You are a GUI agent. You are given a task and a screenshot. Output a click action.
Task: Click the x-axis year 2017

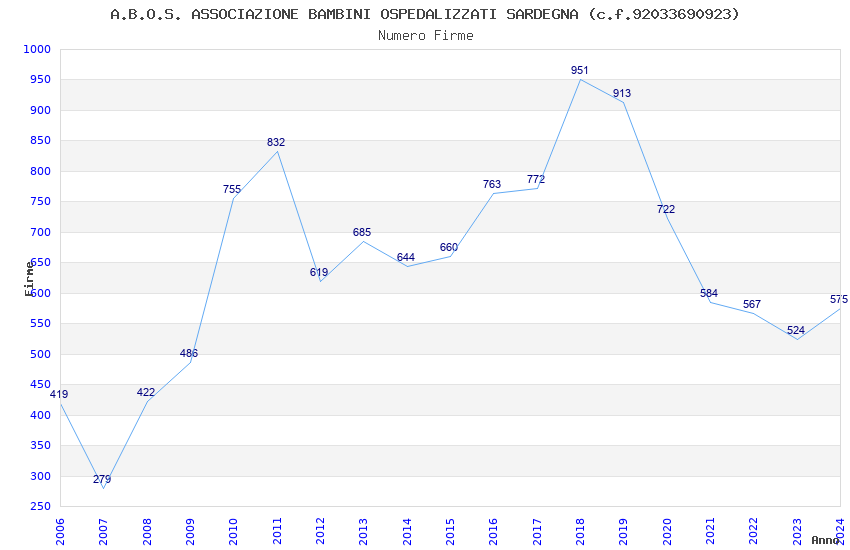point(537,532)
